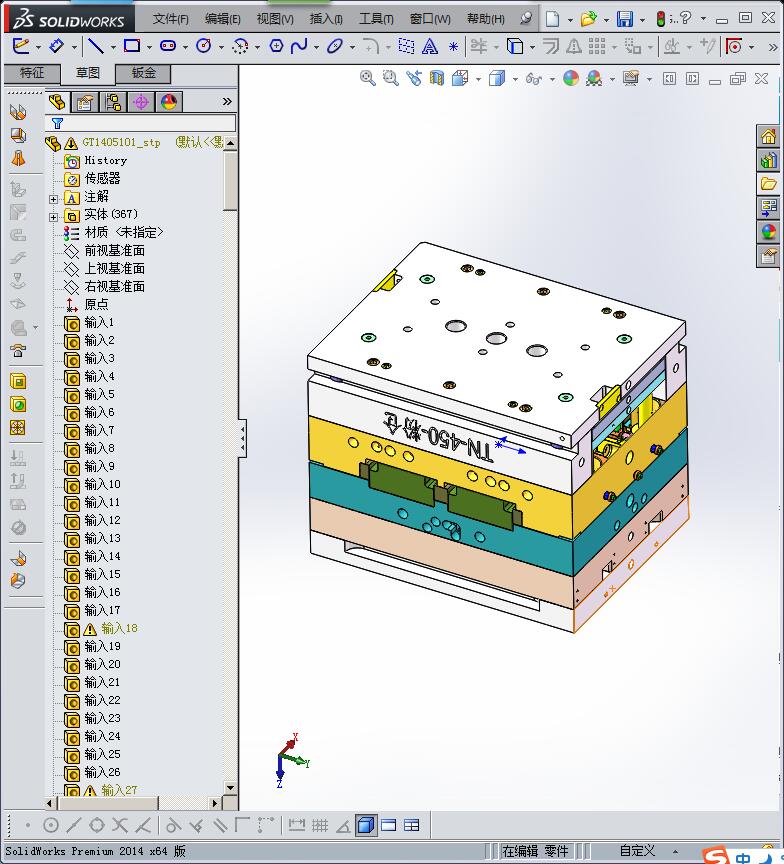The width and height of the screenshot is (784, 864).
Task: Click the 自定义 units status button
Action: [x=637, y=851]
